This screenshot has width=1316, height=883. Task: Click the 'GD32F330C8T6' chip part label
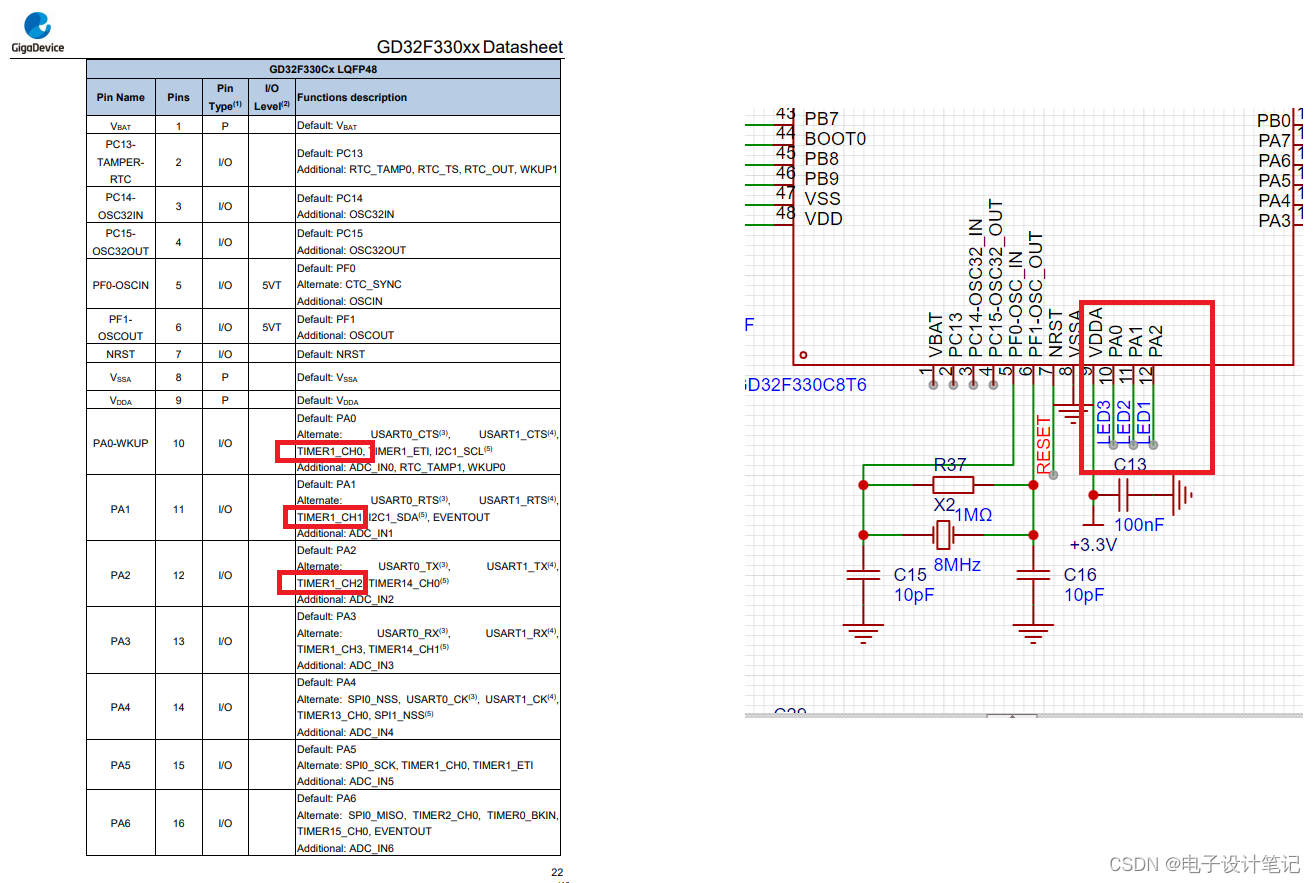click(x=807, y=385)
